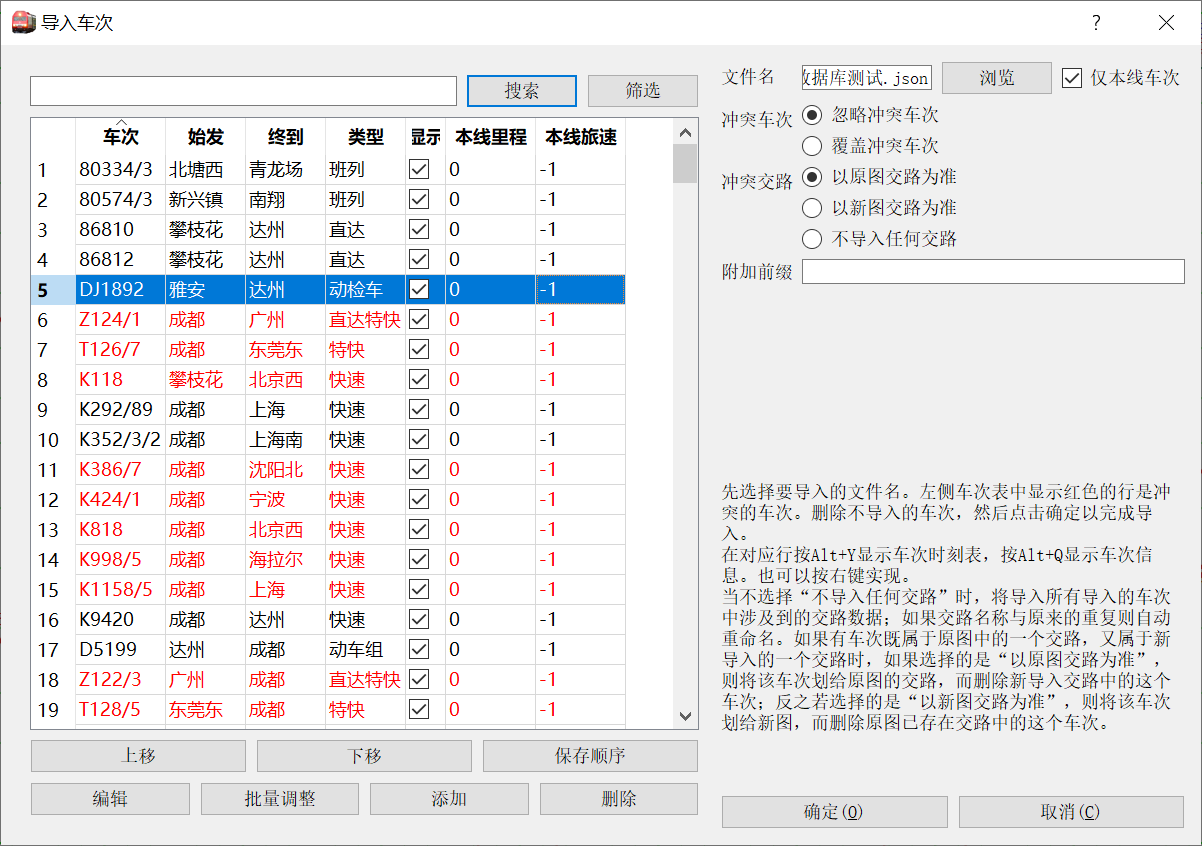The height and width of the screenshot is (846, 1202).
Task: Click table scrollbar up arrow
Action: pyautogui.click(x=685, y=131)
